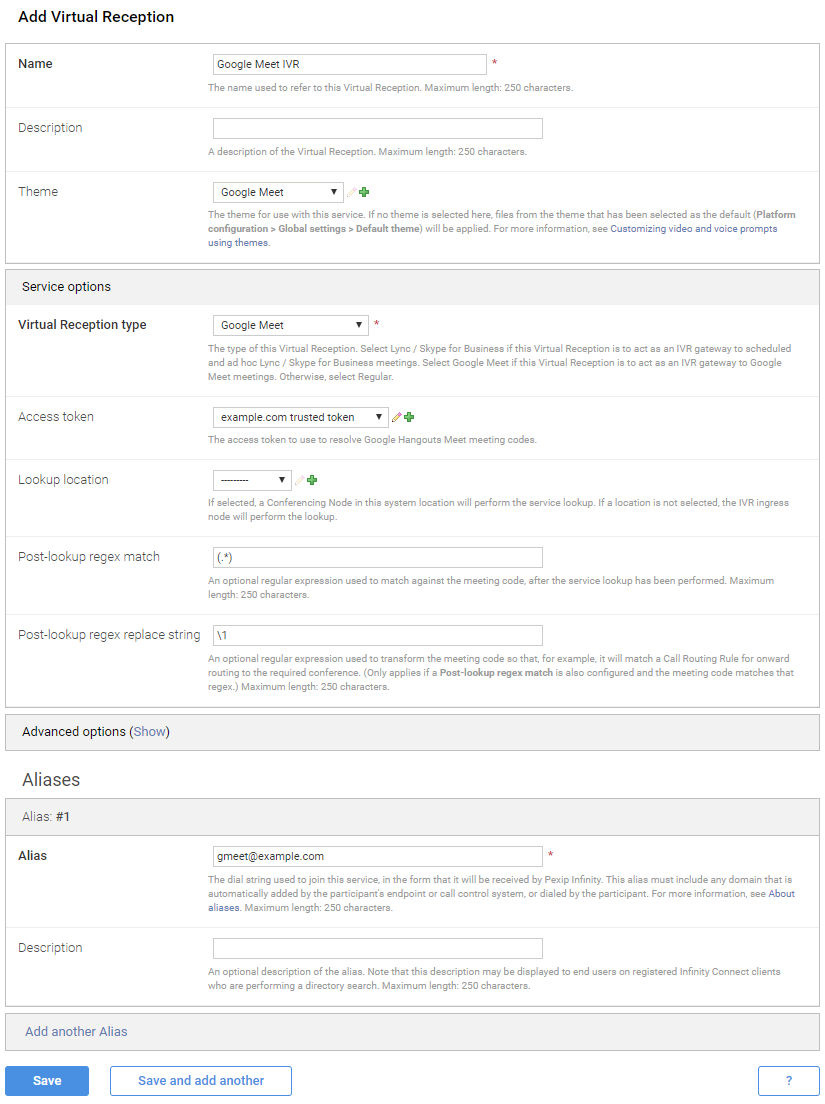
Task: Click the edit pencil icon beside Theme
Action: [x=351, y=192]
